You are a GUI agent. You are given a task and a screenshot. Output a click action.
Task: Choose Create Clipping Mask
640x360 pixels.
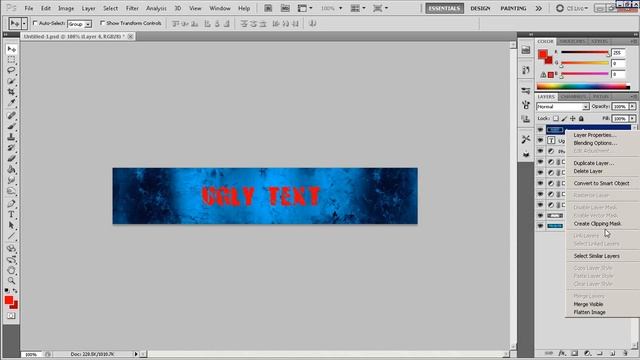pos(597,224)
